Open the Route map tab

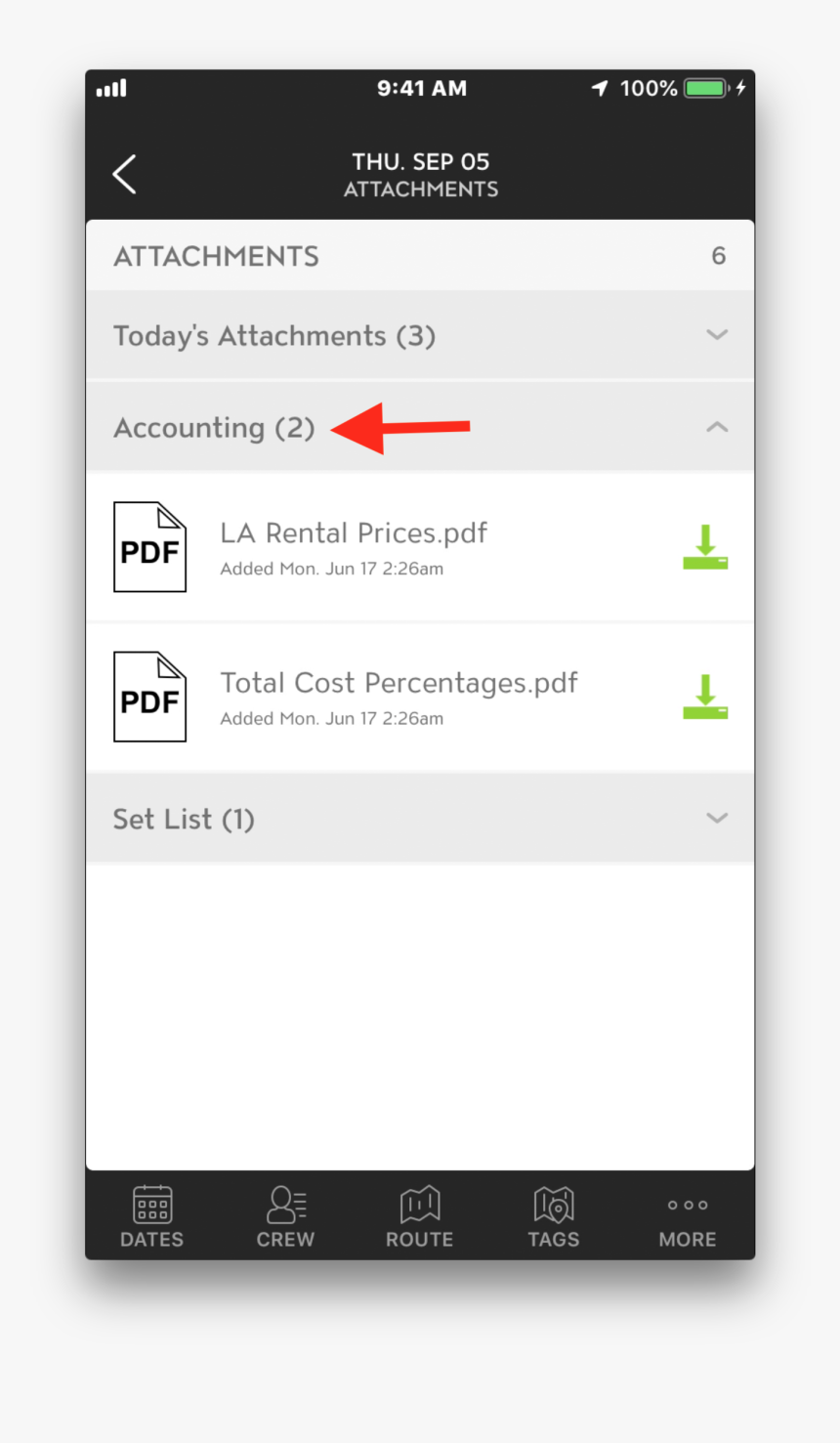[420, 1216]
